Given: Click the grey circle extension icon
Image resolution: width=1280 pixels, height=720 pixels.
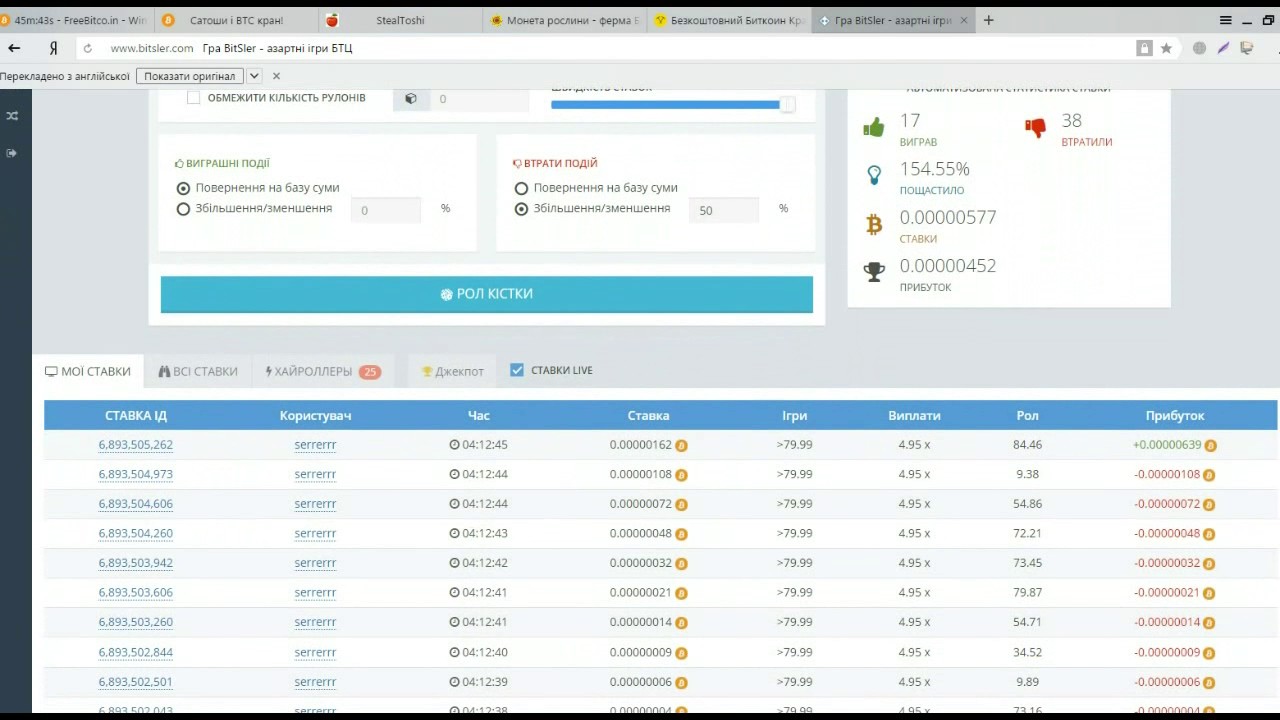Looking at the screenshot, I should point(1199,48).
